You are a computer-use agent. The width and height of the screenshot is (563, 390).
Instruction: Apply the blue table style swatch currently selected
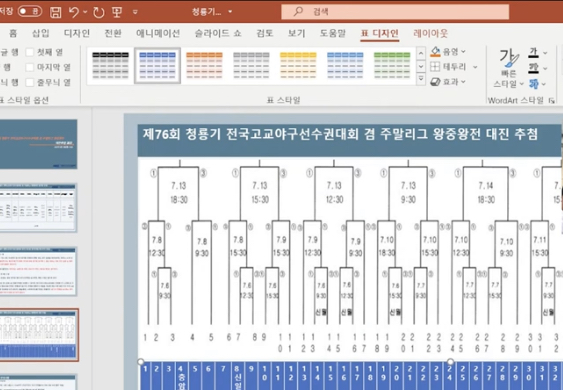coord(157,65)
